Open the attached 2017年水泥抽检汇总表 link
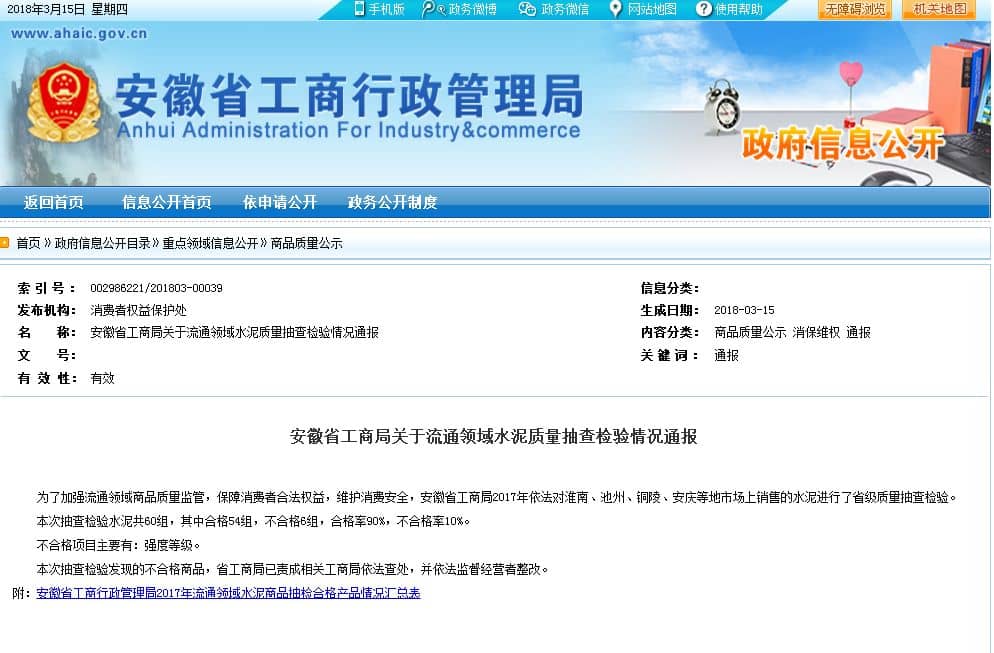The height and width of the screenshot is (653, 994). tap(228, 593)
